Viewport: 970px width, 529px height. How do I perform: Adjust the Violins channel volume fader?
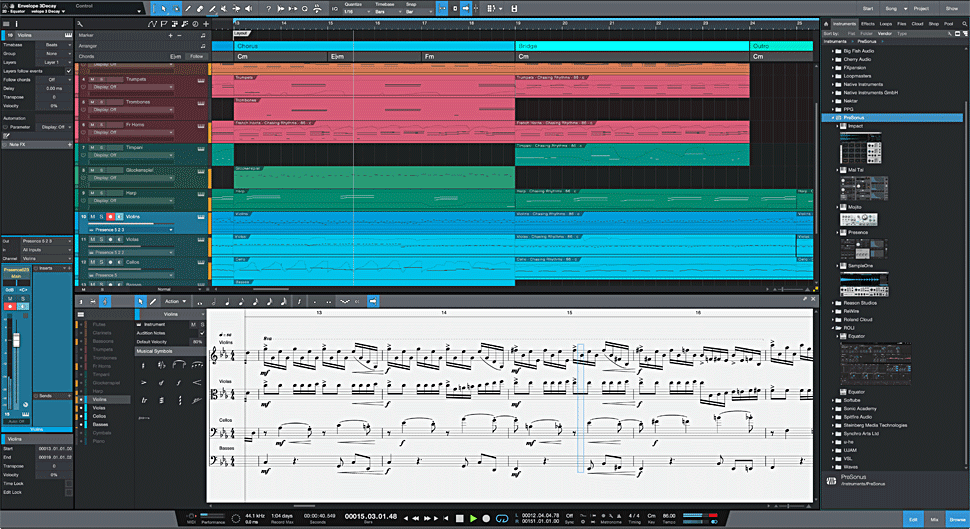tap(16, 340)
